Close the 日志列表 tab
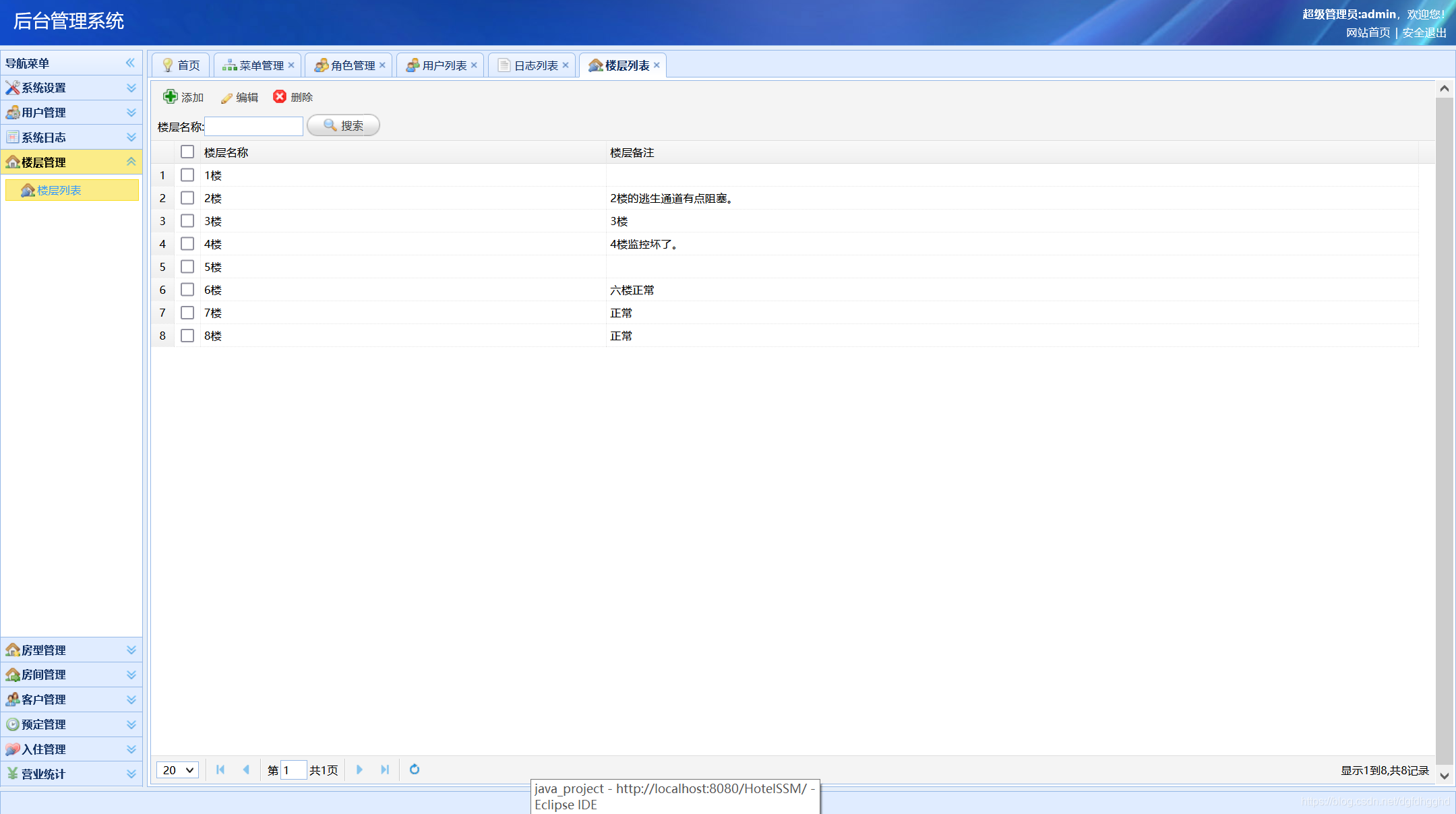The height and width of the screenshot is (814, 1456). point(566,65)
